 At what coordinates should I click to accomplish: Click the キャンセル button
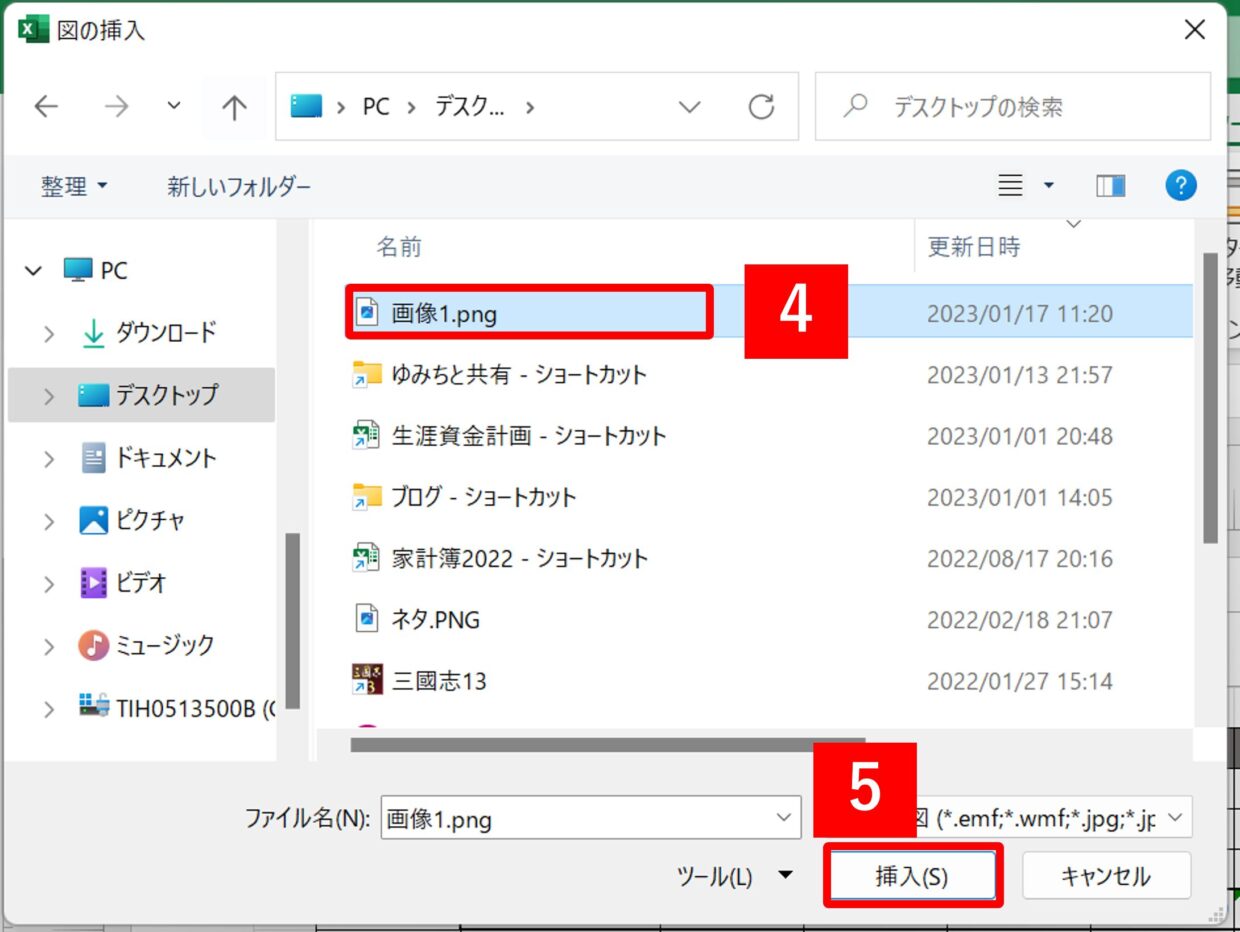1106,876
